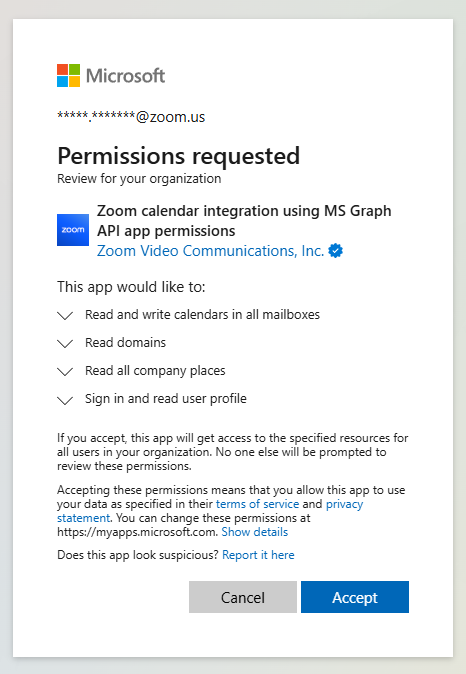
Task: Open Zoom Video Communications, Inc. publisher link
Action: tap(210, 251)
